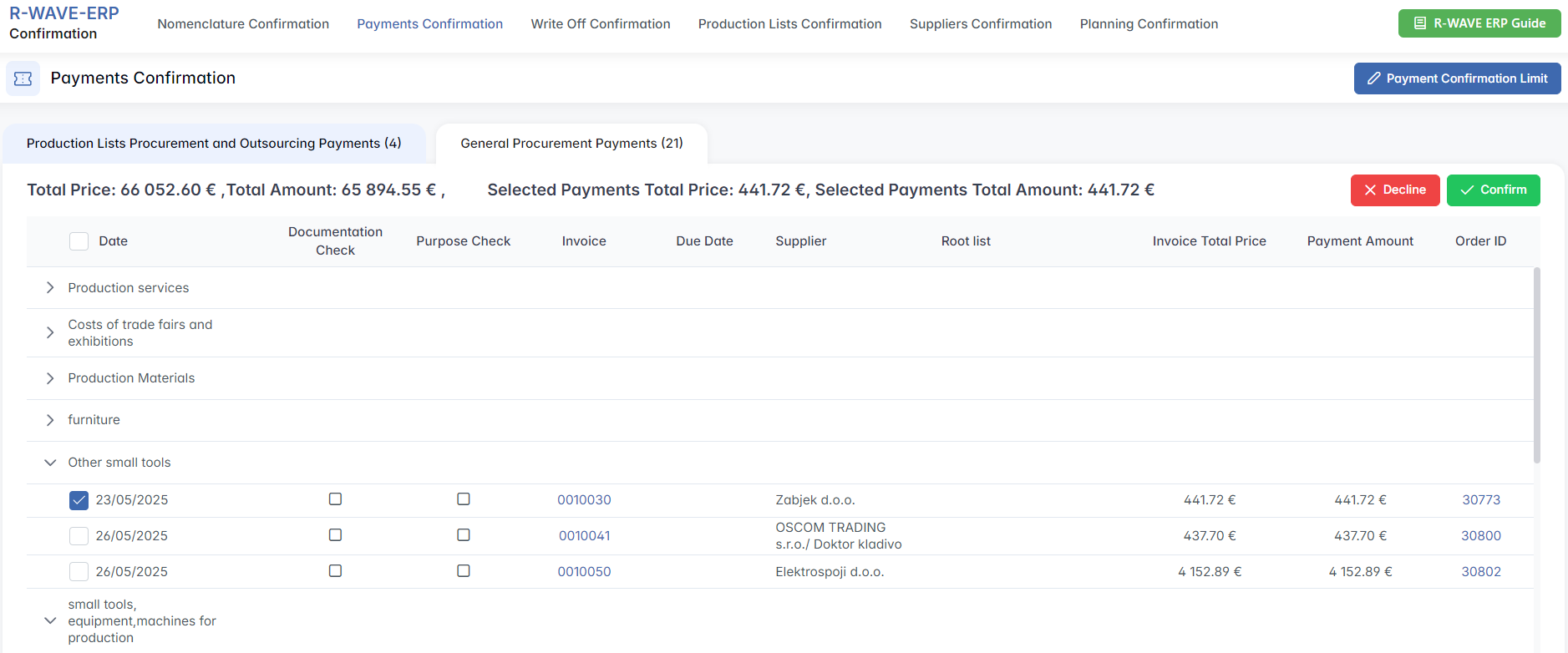Screen dimensions: 1568x653
Task: Click the R-WAVE-ERP logo
Action: click(x=63, y=14)
